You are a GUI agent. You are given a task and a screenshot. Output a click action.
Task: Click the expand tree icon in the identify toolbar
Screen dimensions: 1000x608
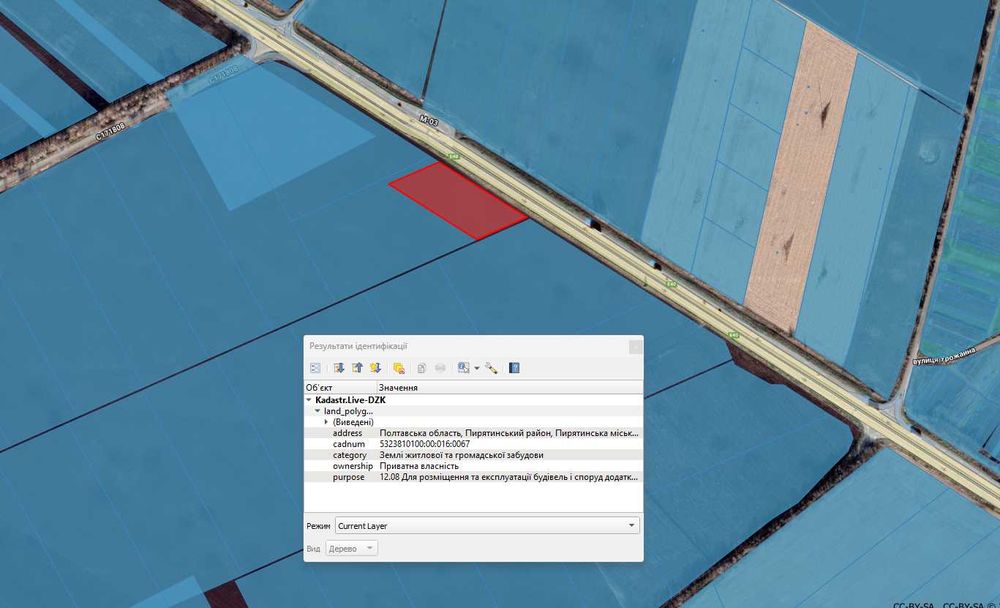click(x=315, y=368)
